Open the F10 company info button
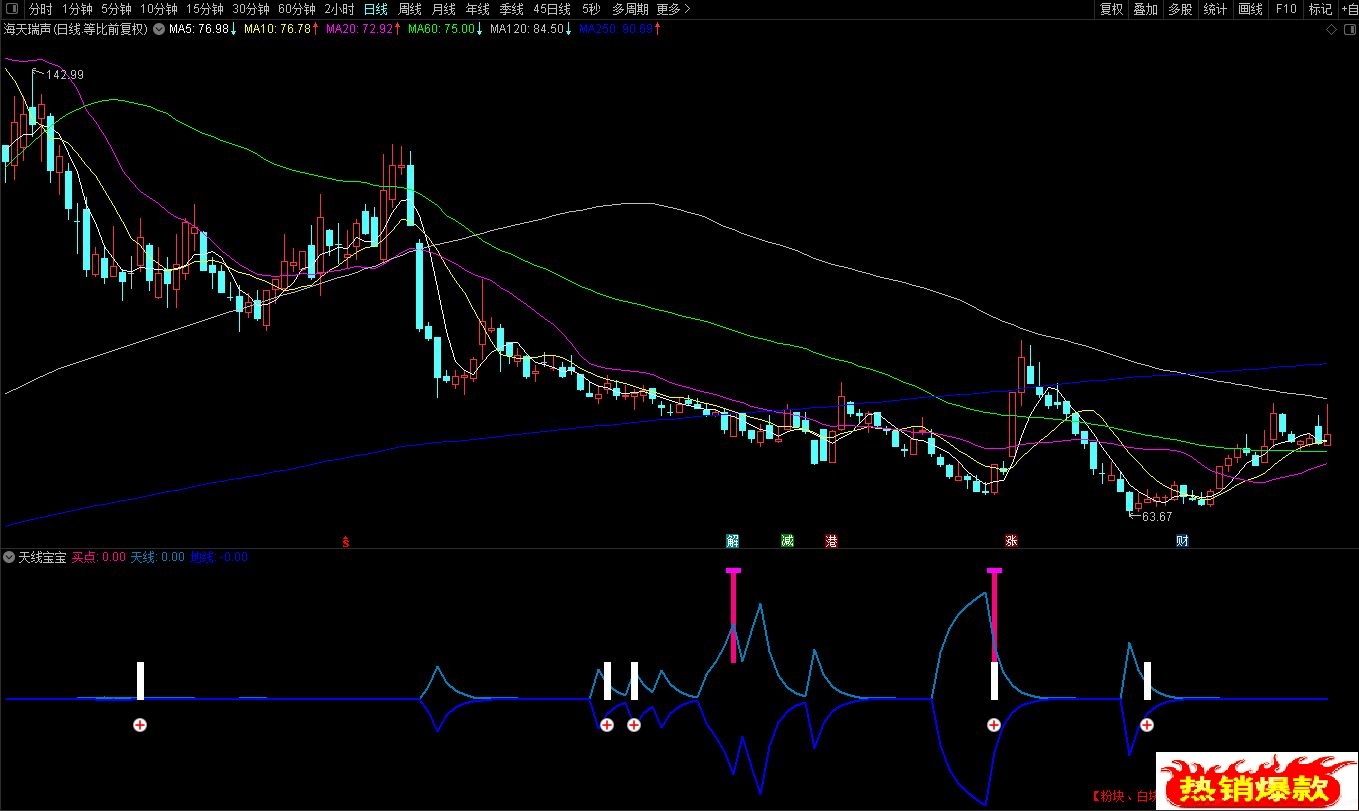Viewport: 1359px width, 811px height. (x=1285, y=9)
